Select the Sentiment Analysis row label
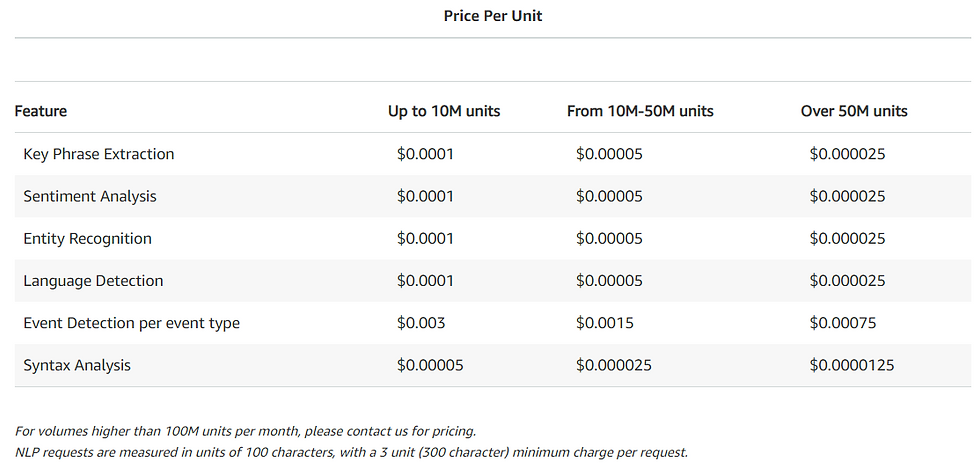 pos(90,196)
